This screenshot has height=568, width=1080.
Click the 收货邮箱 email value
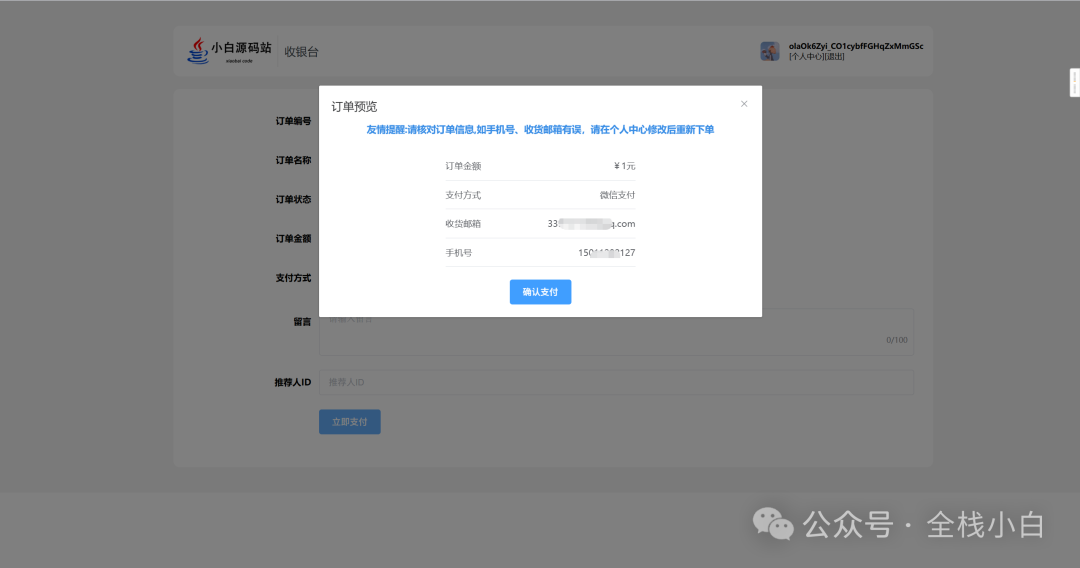coord(592,224)
